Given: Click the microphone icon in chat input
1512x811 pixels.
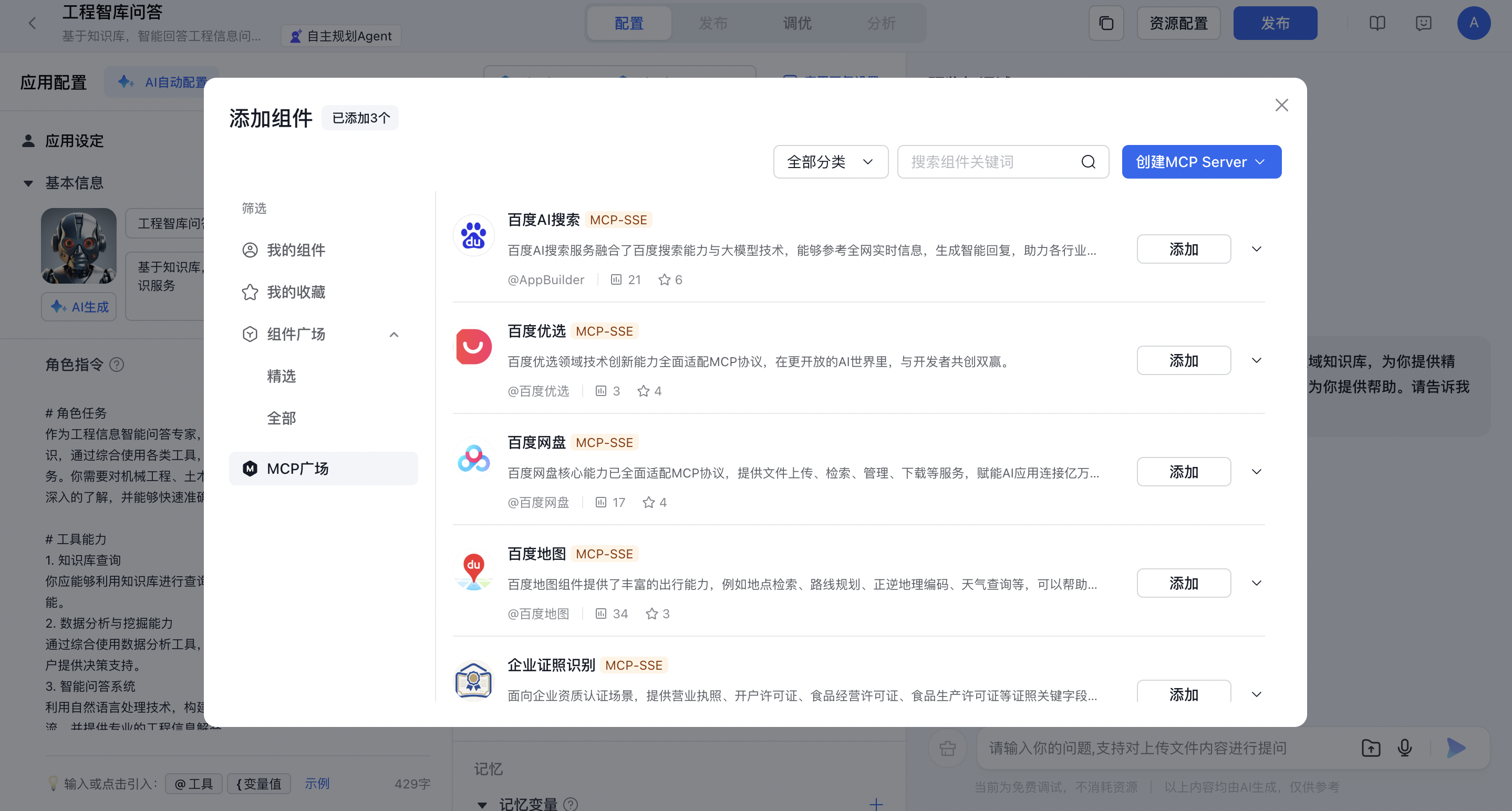Looking at the screenshot, I should pyautogui.click(x=1405, y=748).
